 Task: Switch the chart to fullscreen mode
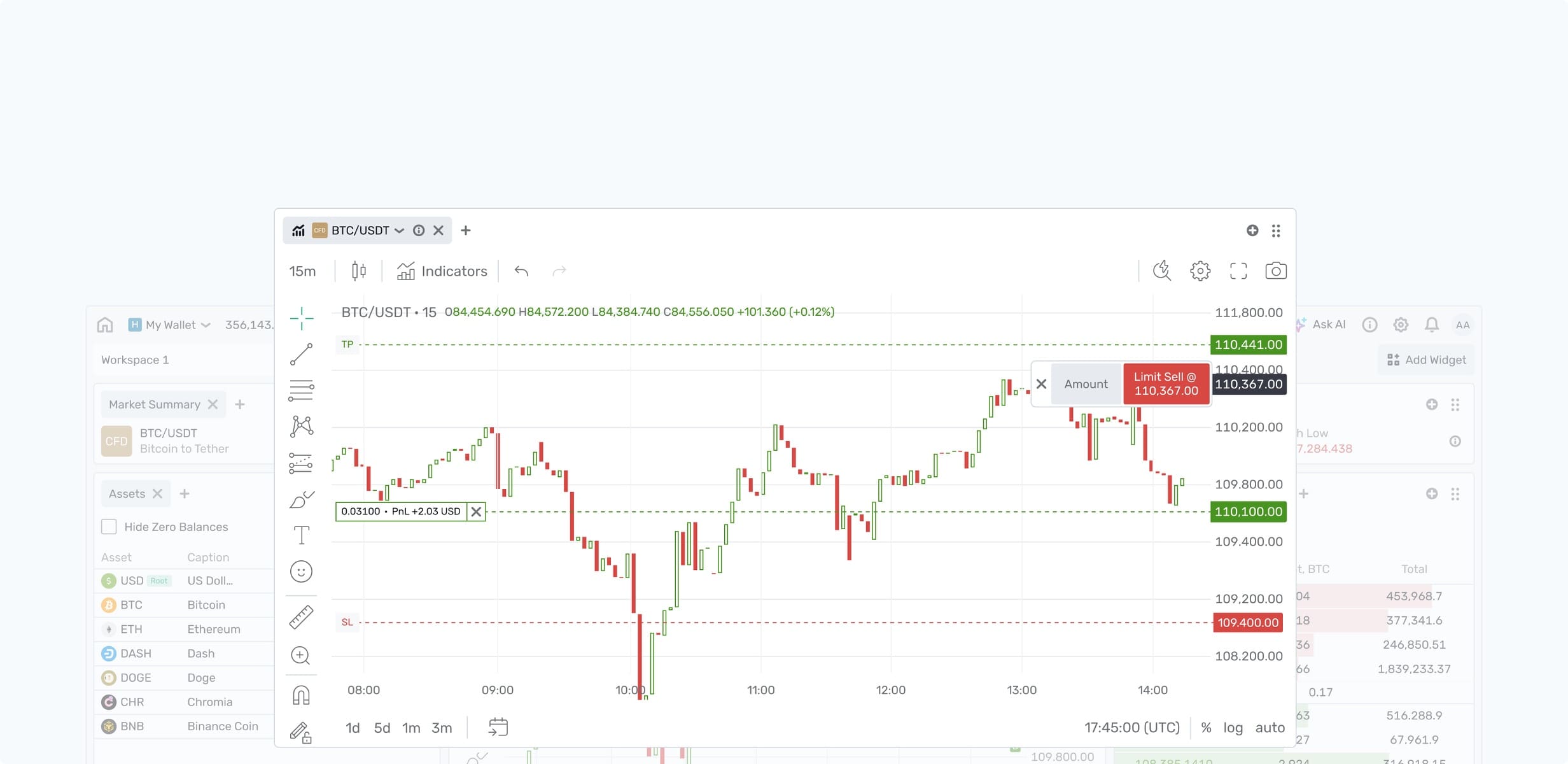point(1238,271)
